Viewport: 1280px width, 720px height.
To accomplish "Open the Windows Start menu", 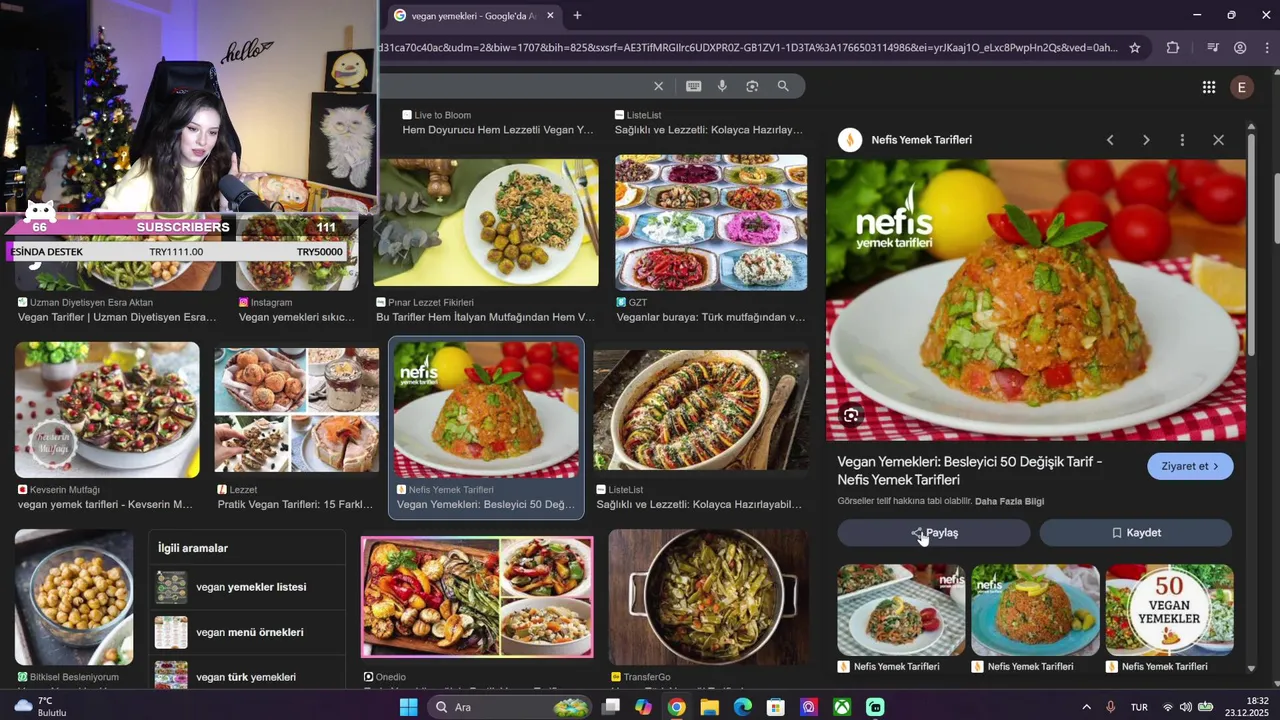I will click(x=408, y=707).
